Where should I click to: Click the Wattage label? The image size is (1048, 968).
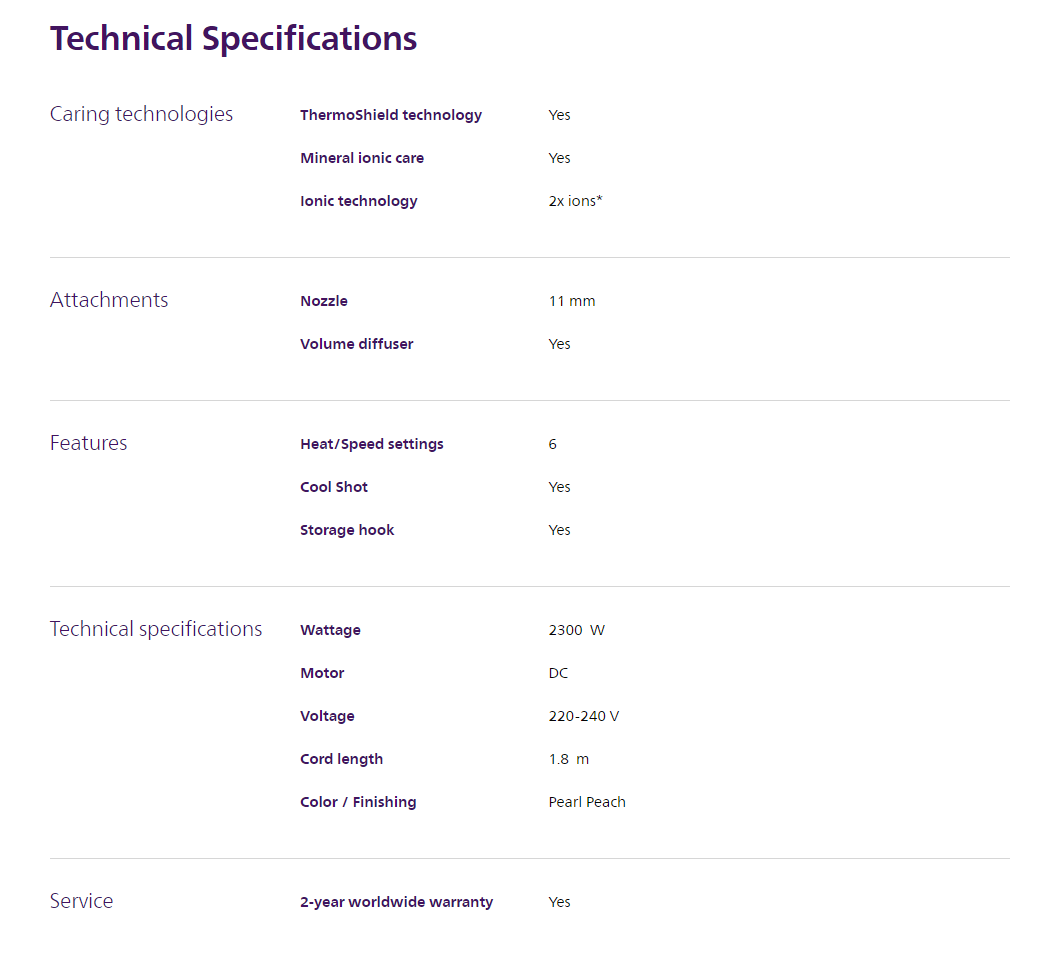pyautogui.click(x=330, y=630)
